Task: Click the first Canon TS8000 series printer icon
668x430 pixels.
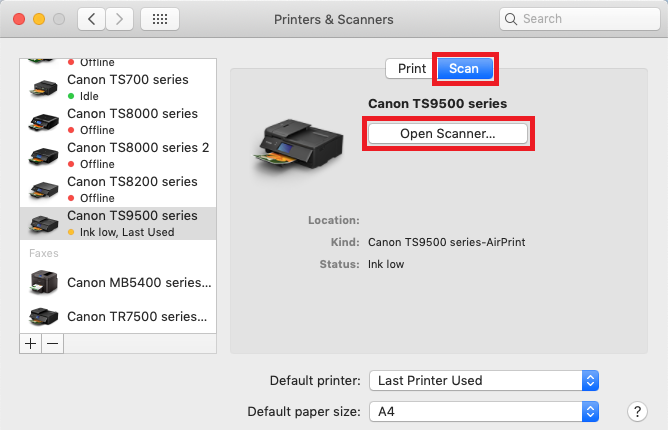Action: pos(44,121)
